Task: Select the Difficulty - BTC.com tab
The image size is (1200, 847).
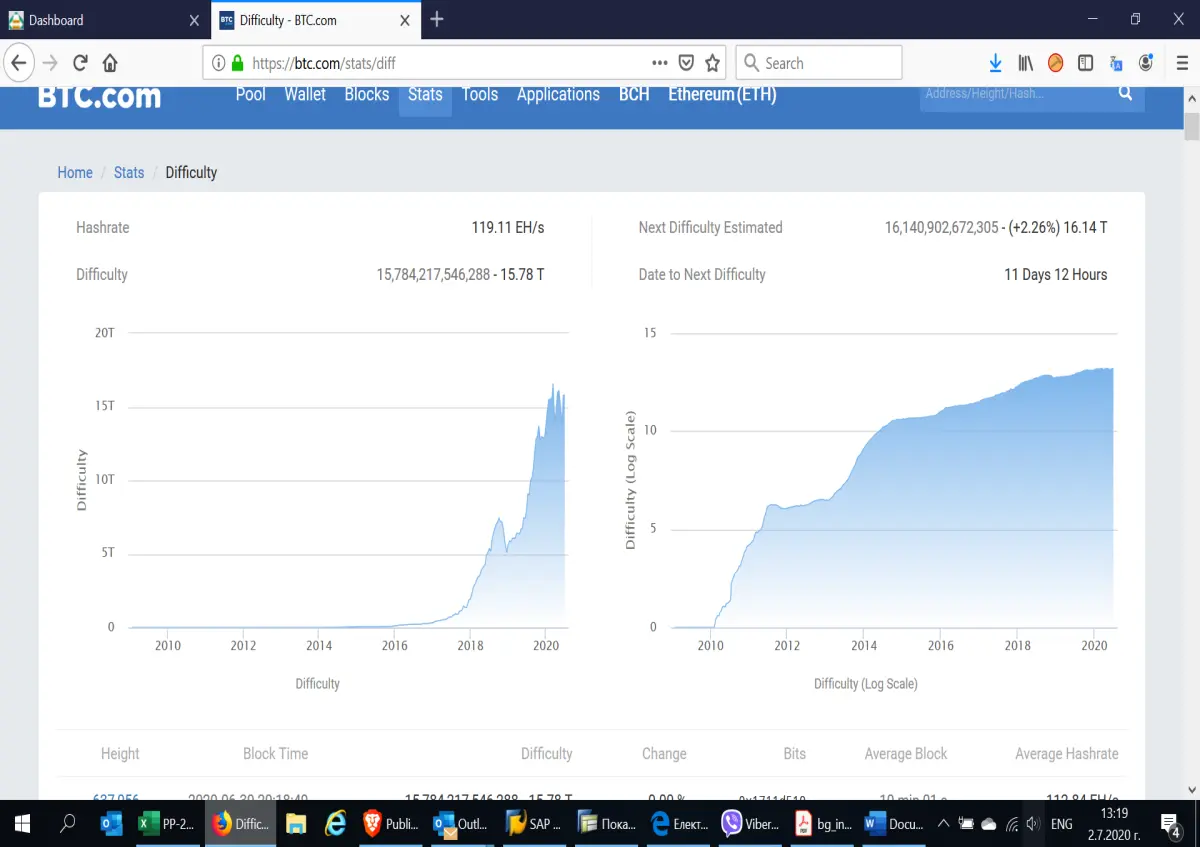Action: tap(316, 20)
